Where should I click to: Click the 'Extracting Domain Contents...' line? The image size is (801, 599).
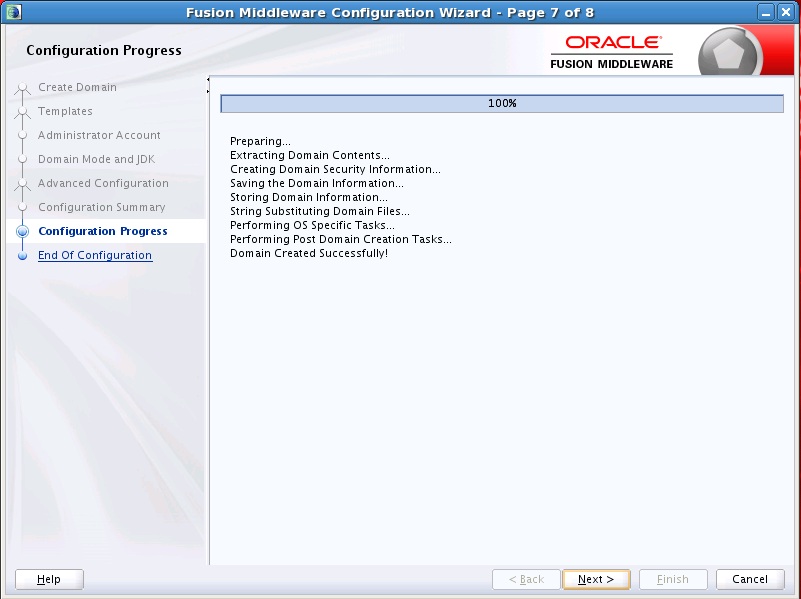click(310, 155)
